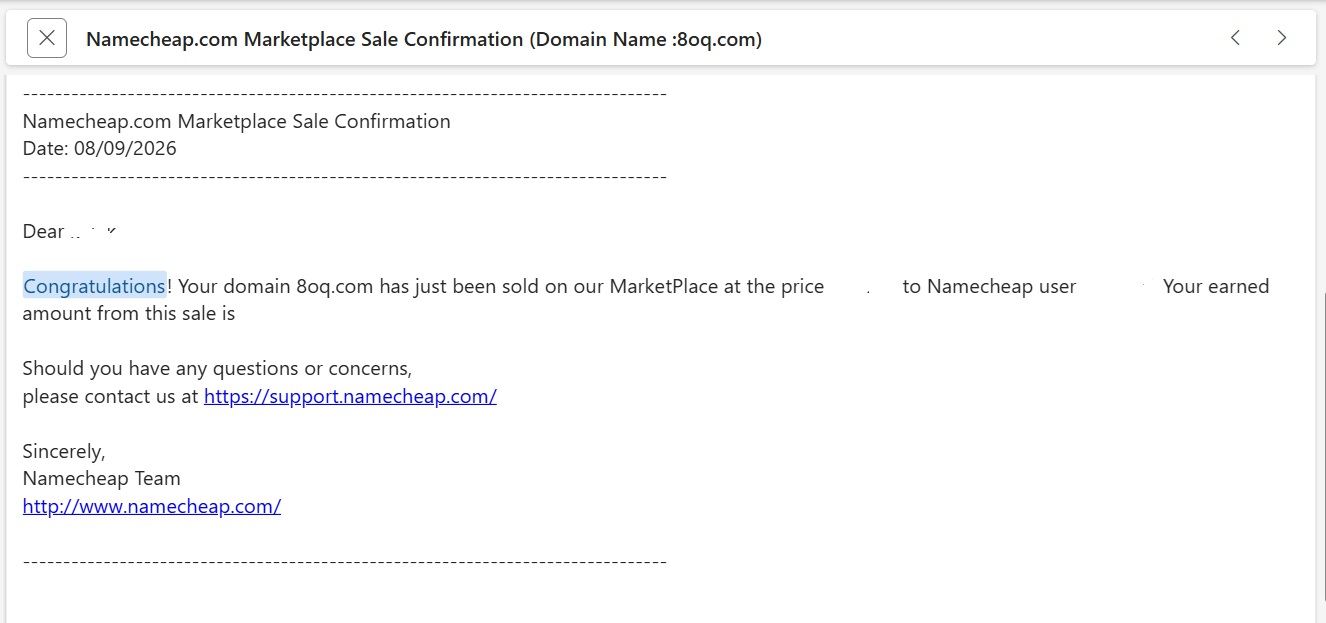Viewport: 1326px width, 623px height.
Task: Close the email with the X button
Action: point(47,39)
